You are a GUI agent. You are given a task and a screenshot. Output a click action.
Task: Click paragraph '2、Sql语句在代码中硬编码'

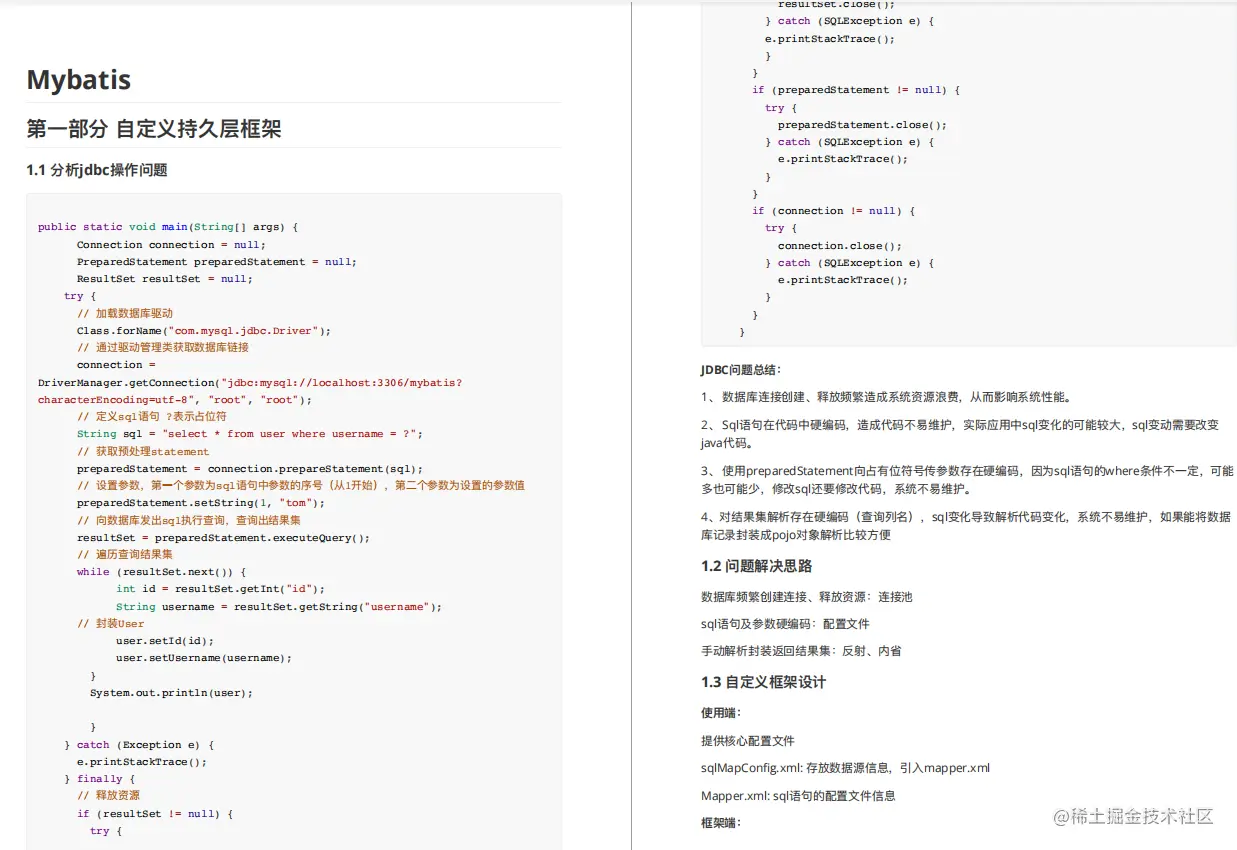coord(960,434)
